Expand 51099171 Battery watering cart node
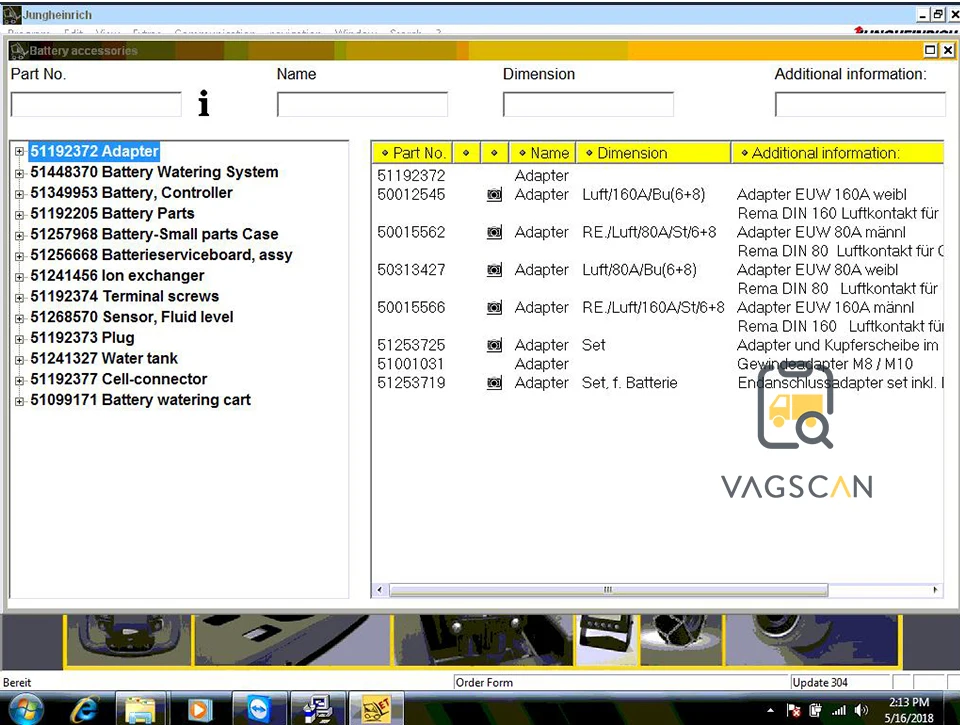This screenshot has height=725, width=960. coord(20,401)
